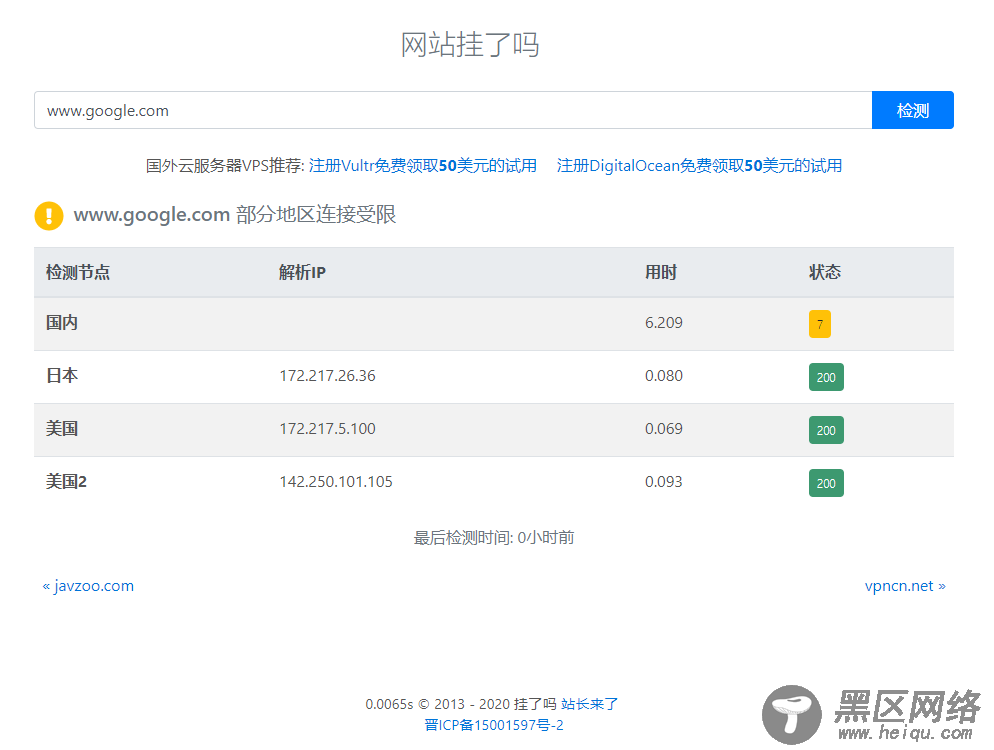The width and height of the screenshot is (994, 750).
Task: Click the 检测节点 column header
Action: pyautogui.click(x=78, y=272)
